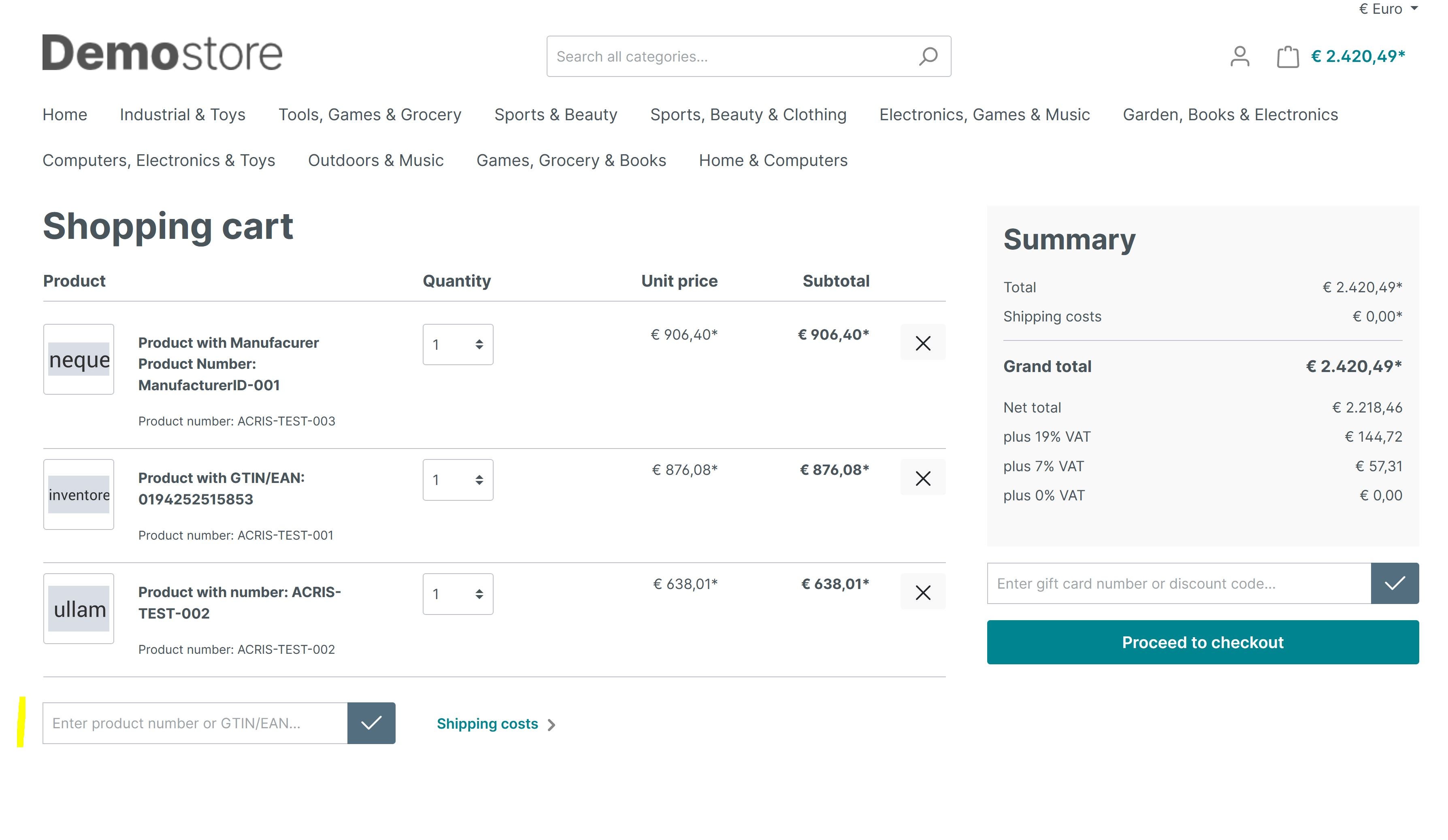Focus the gift card or discount code field
This screenshot has width=1448, height=840.
tap(1178, 584)
